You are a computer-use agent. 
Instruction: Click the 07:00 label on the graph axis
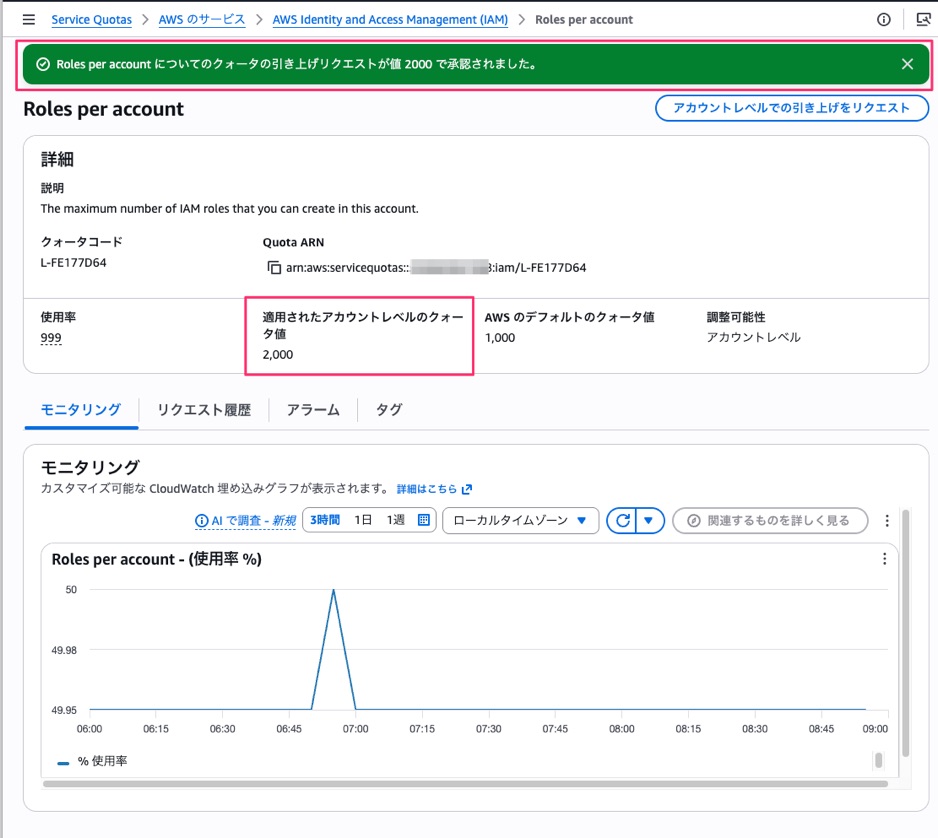[355, 729]
